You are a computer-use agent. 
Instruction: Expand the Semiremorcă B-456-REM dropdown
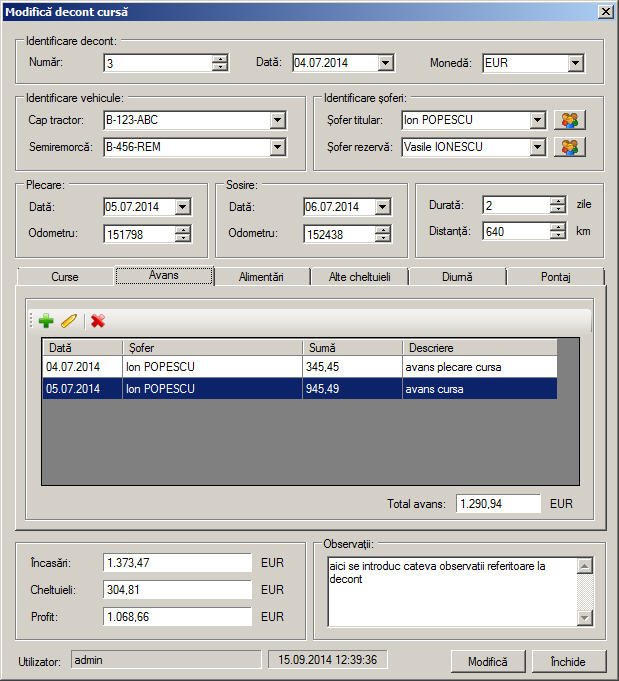(x=277, y=147)
